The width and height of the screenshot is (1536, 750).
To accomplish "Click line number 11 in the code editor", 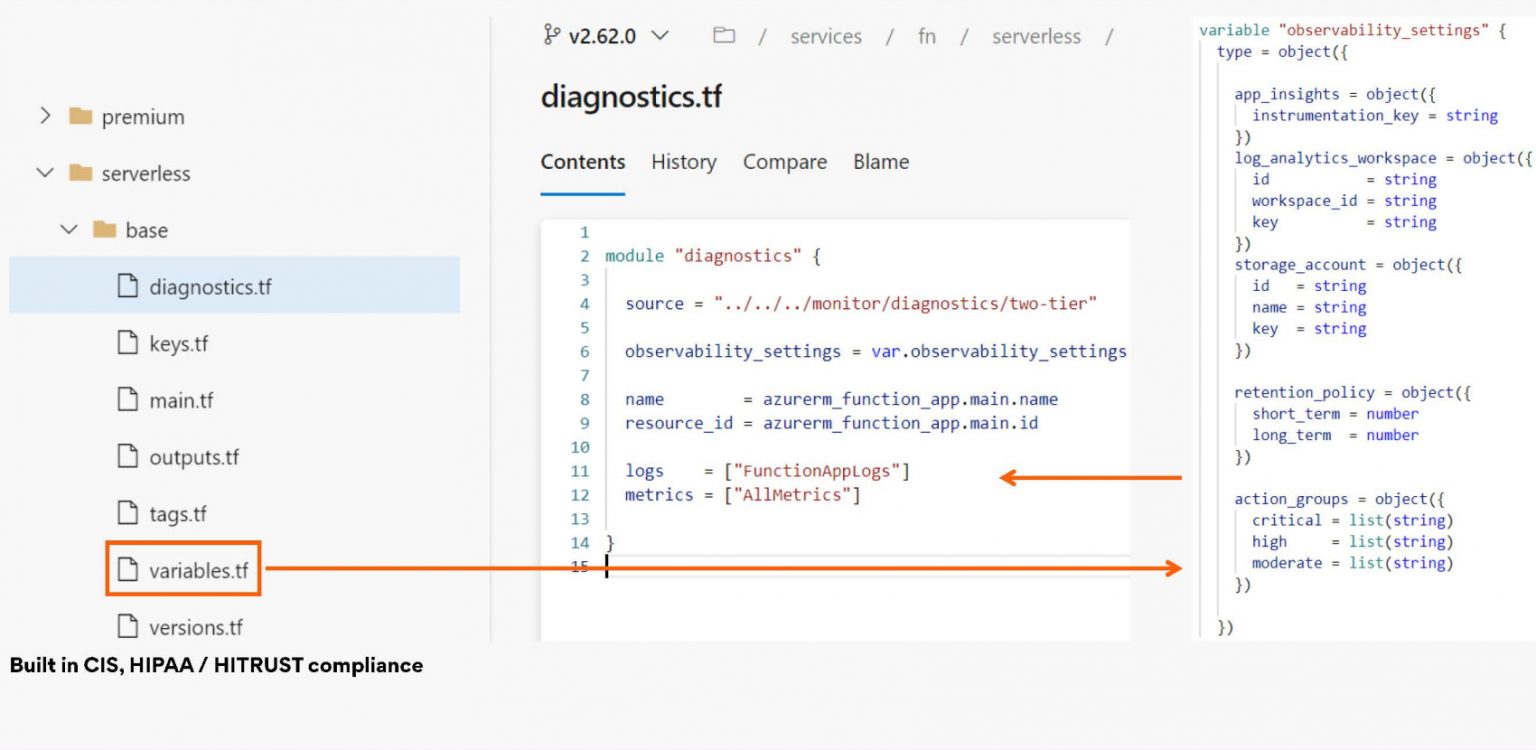I will coord(581,471).
